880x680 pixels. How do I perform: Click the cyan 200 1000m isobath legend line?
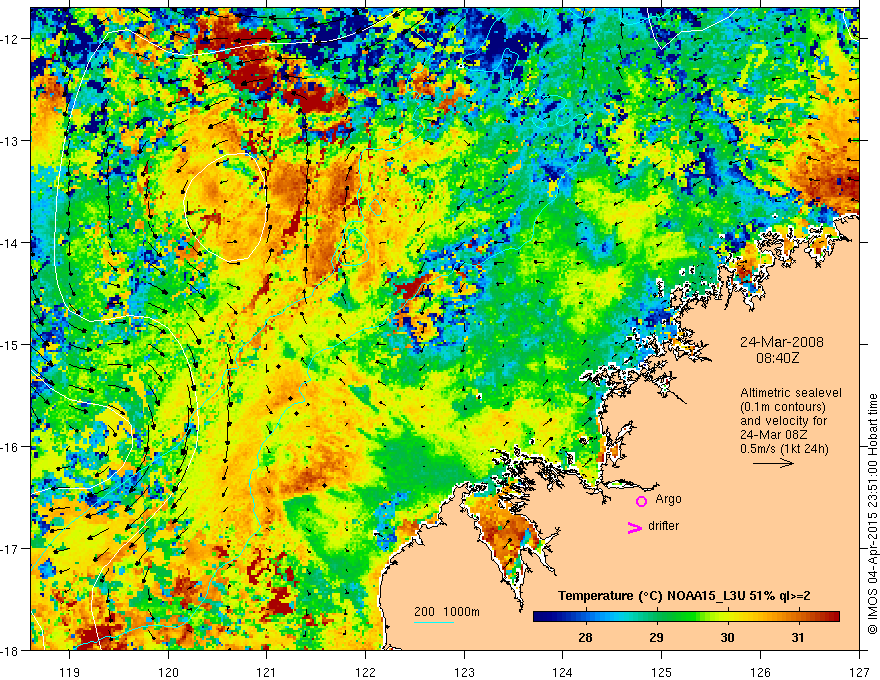[434, 622]
